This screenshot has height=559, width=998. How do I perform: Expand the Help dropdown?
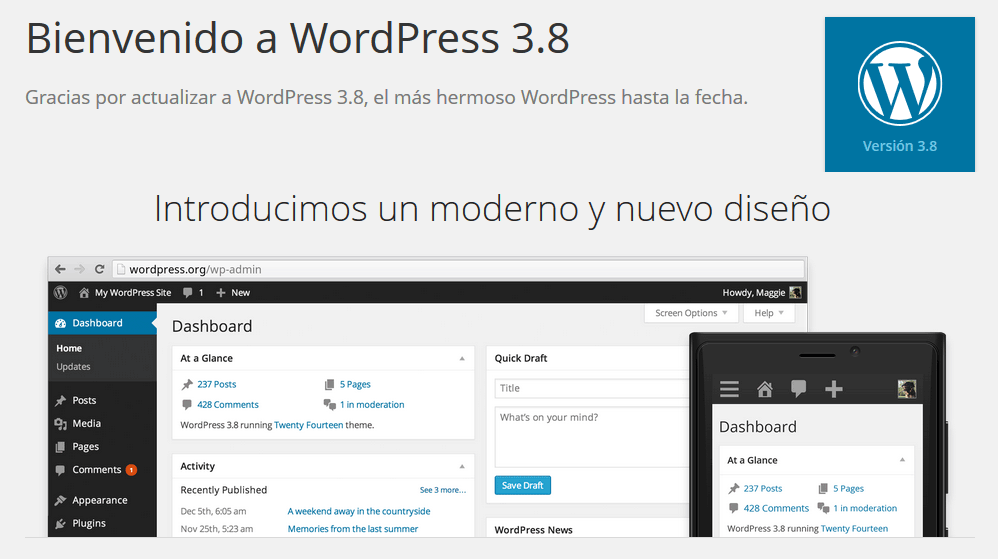pyautogui.click(x=769, y=313)
